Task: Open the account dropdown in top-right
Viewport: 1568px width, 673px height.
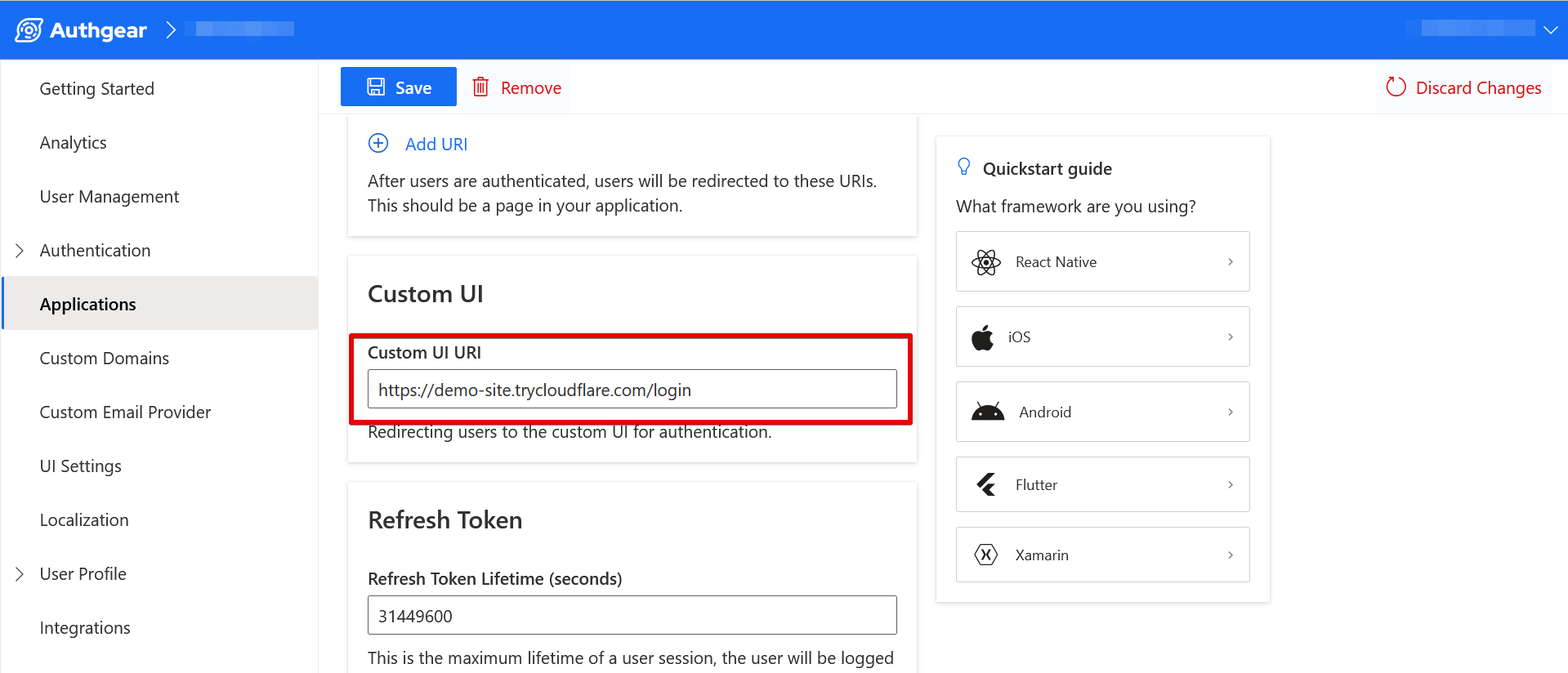Action: point(1550,29)
